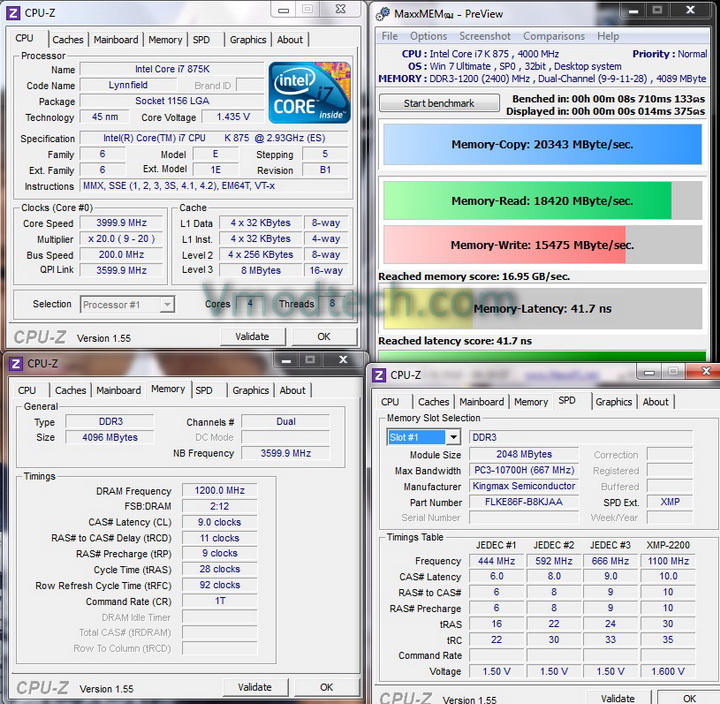Viewport: 720px width, 704px height.
Task: Click OK in the CPU-Z Memory window
Action: click(x=326, y=687)
